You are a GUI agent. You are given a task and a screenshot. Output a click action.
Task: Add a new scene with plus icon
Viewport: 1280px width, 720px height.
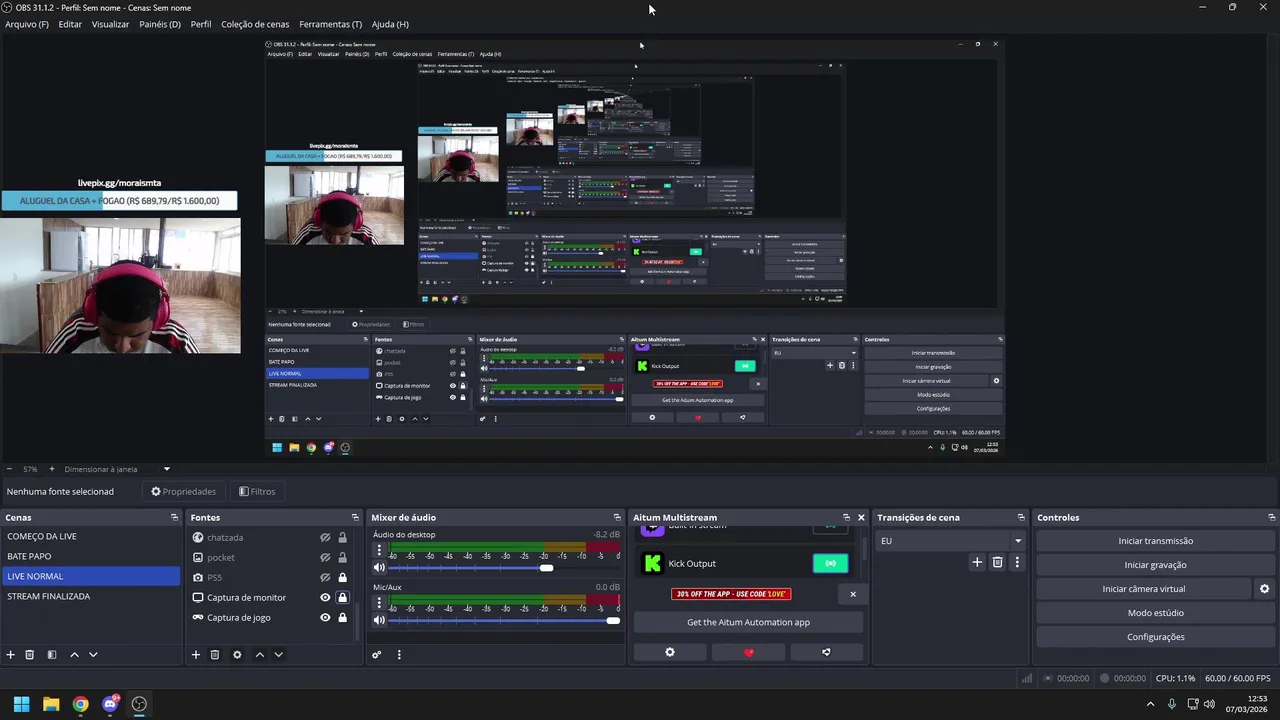point(11,655)
